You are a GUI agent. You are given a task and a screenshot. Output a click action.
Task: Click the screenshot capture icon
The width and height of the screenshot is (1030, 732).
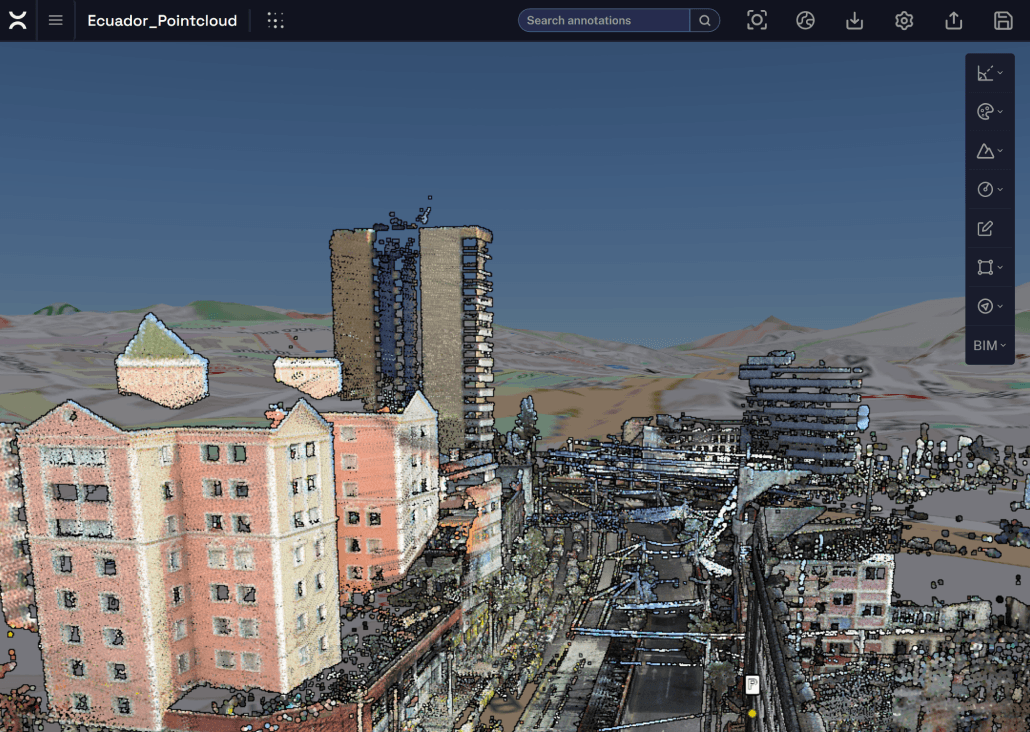[757, 21]
